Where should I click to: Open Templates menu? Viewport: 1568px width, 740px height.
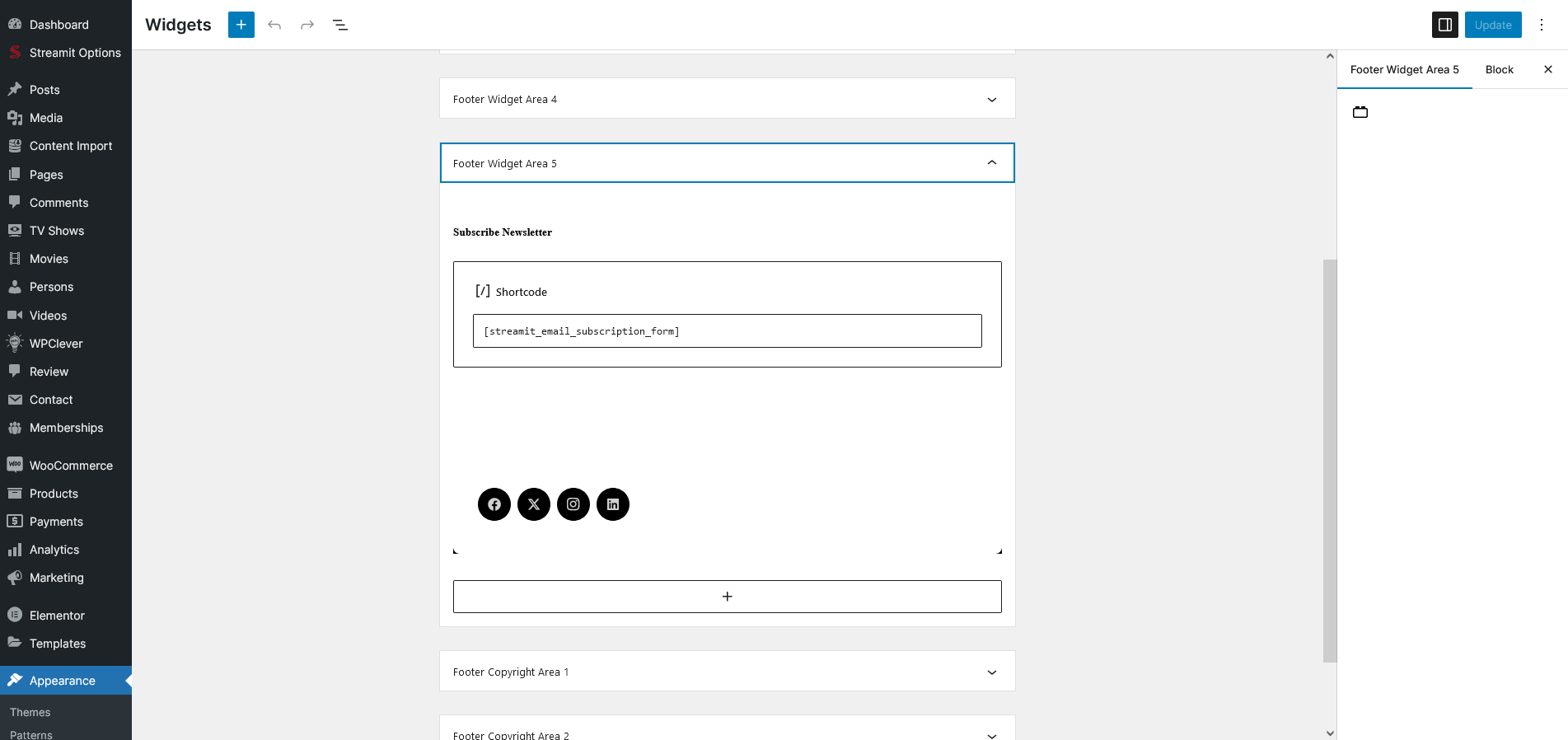[x=66, y=644]
